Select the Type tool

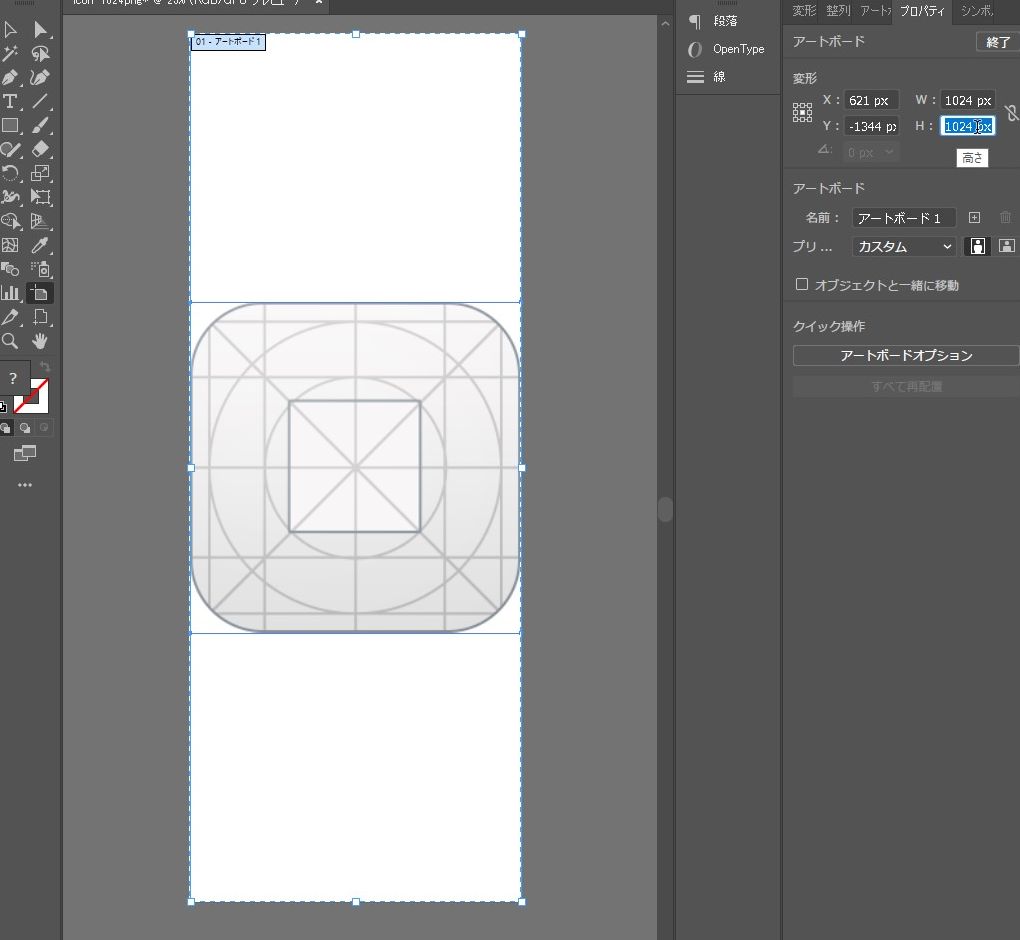[x=10, y=102]
